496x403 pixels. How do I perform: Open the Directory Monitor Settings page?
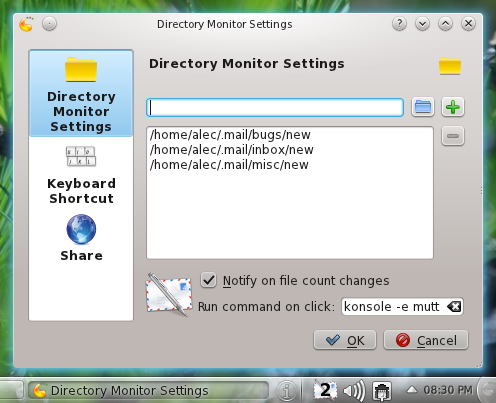point(81,93)
